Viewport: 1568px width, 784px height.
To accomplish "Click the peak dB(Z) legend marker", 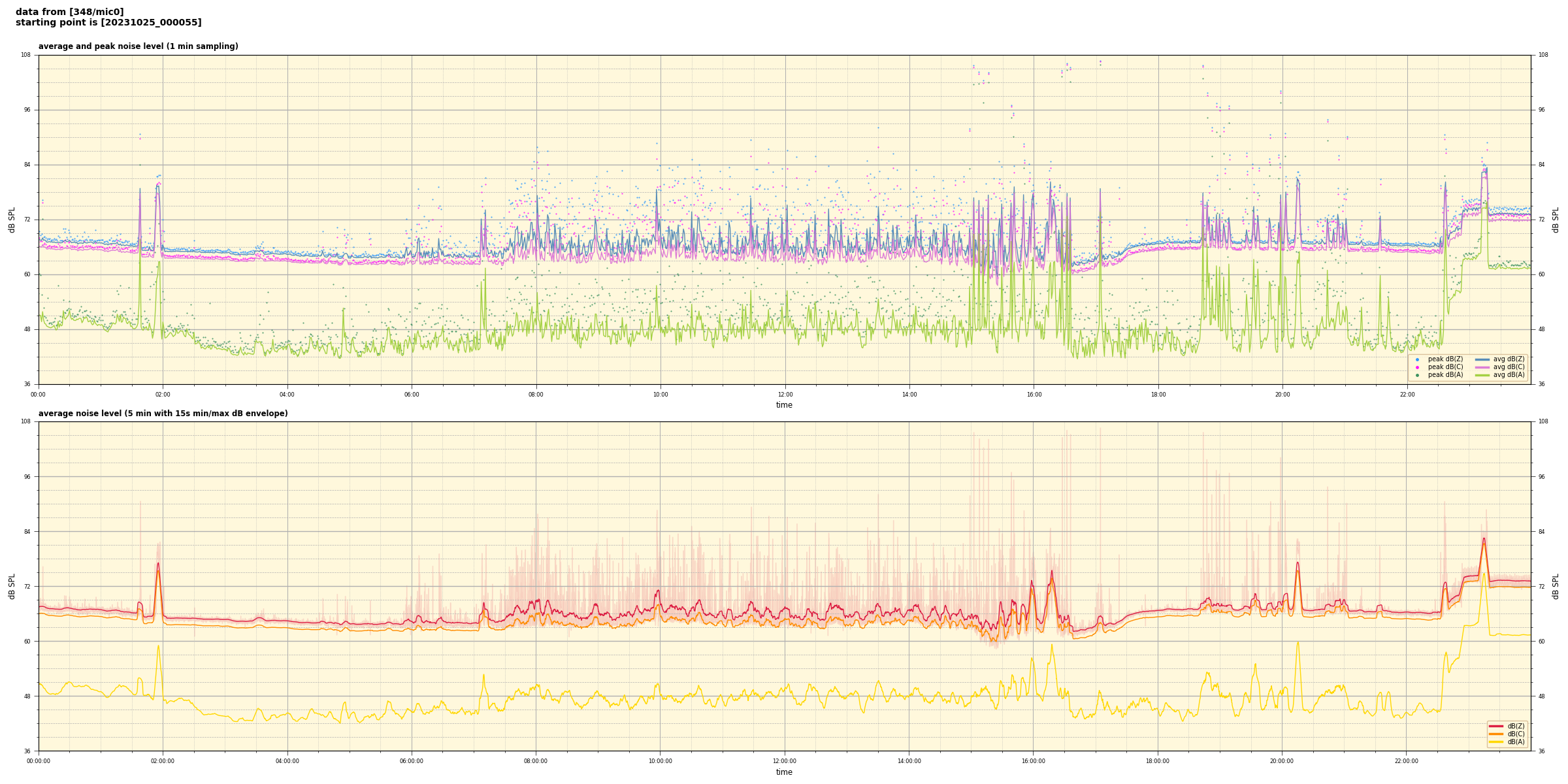I will click(x=1417, y=359).
